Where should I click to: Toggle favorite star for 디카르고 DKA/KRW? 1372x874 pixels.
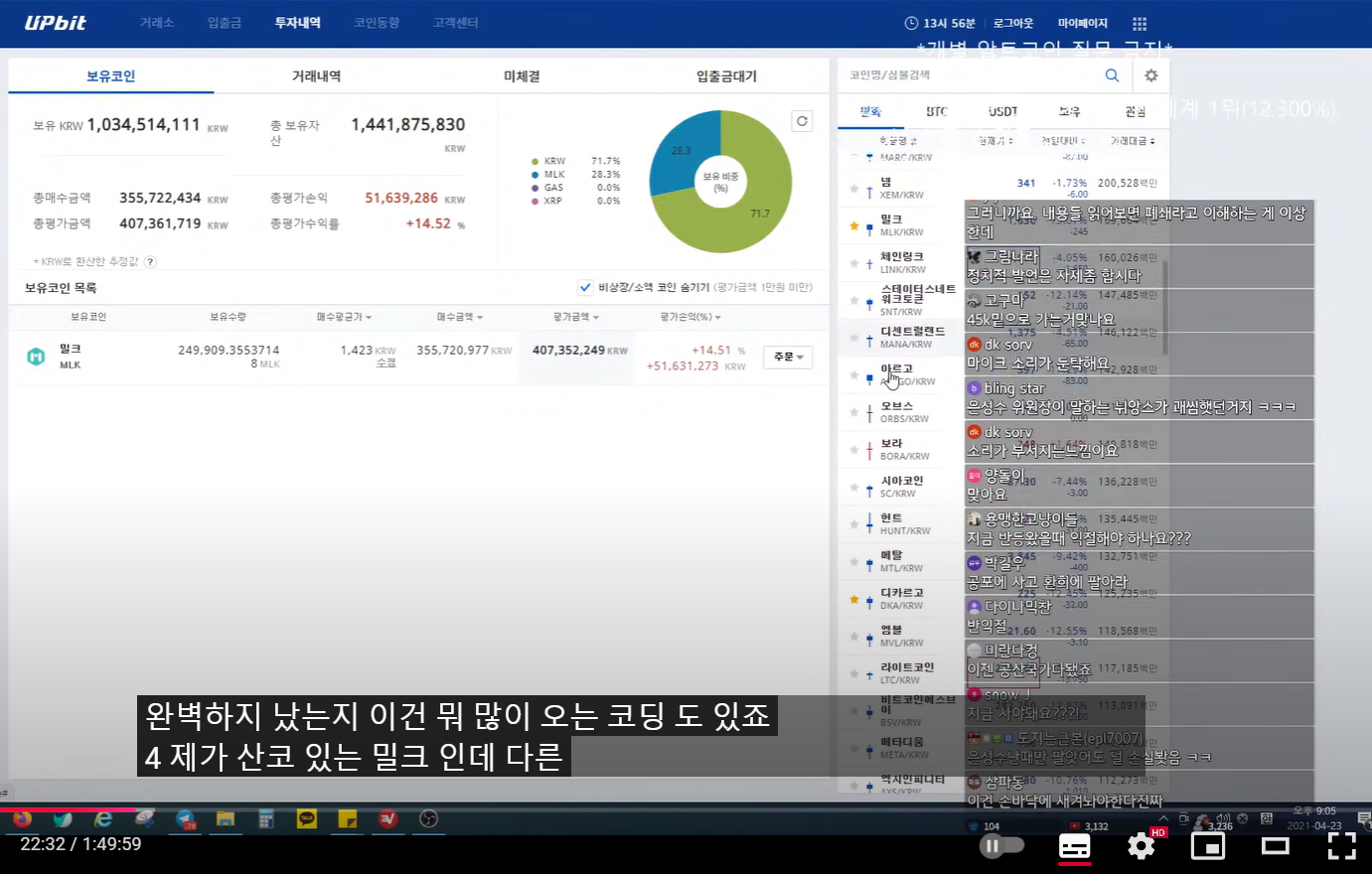pos(854,599)
